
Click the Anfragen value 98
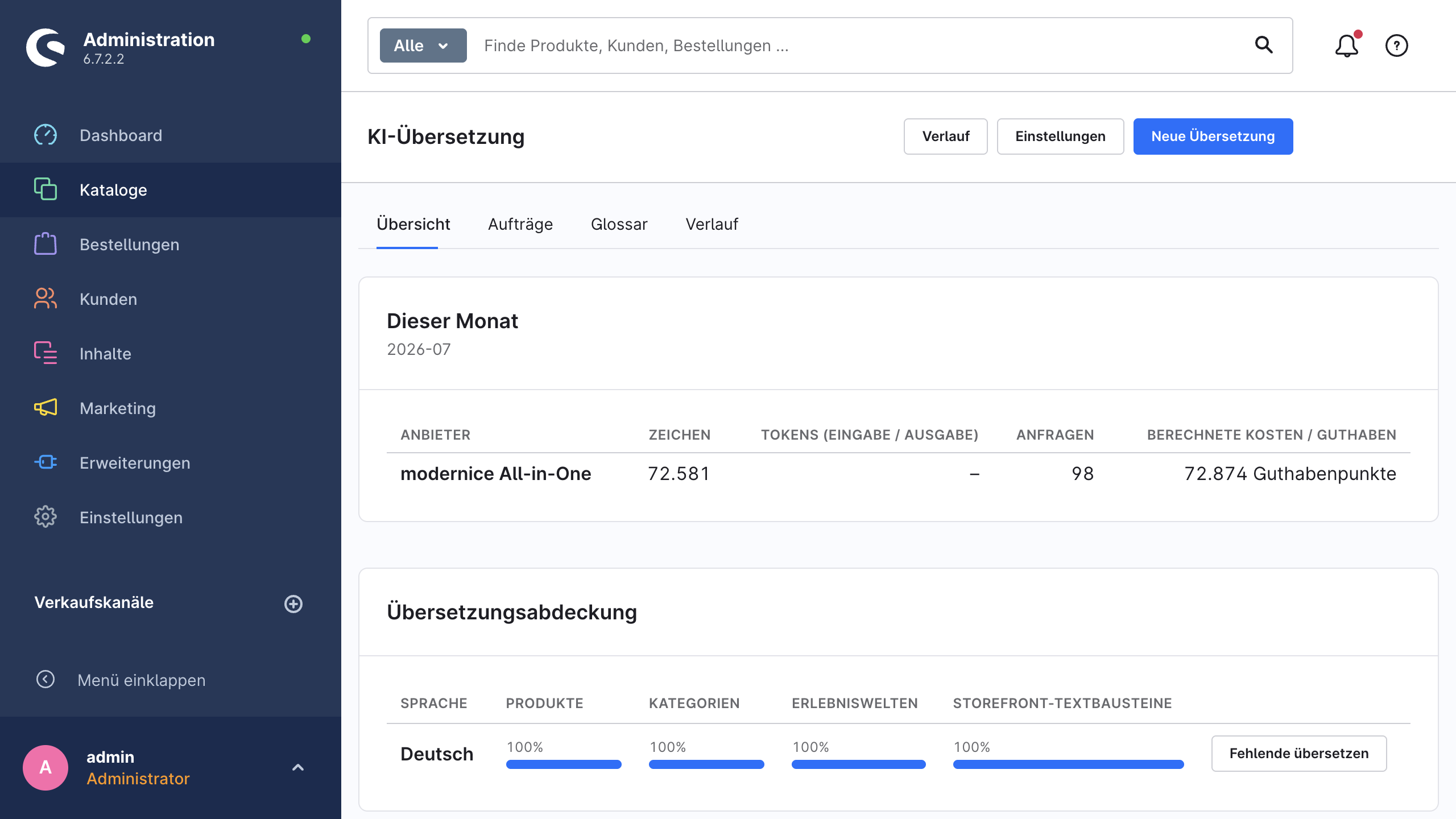(x=1082, y=474)
